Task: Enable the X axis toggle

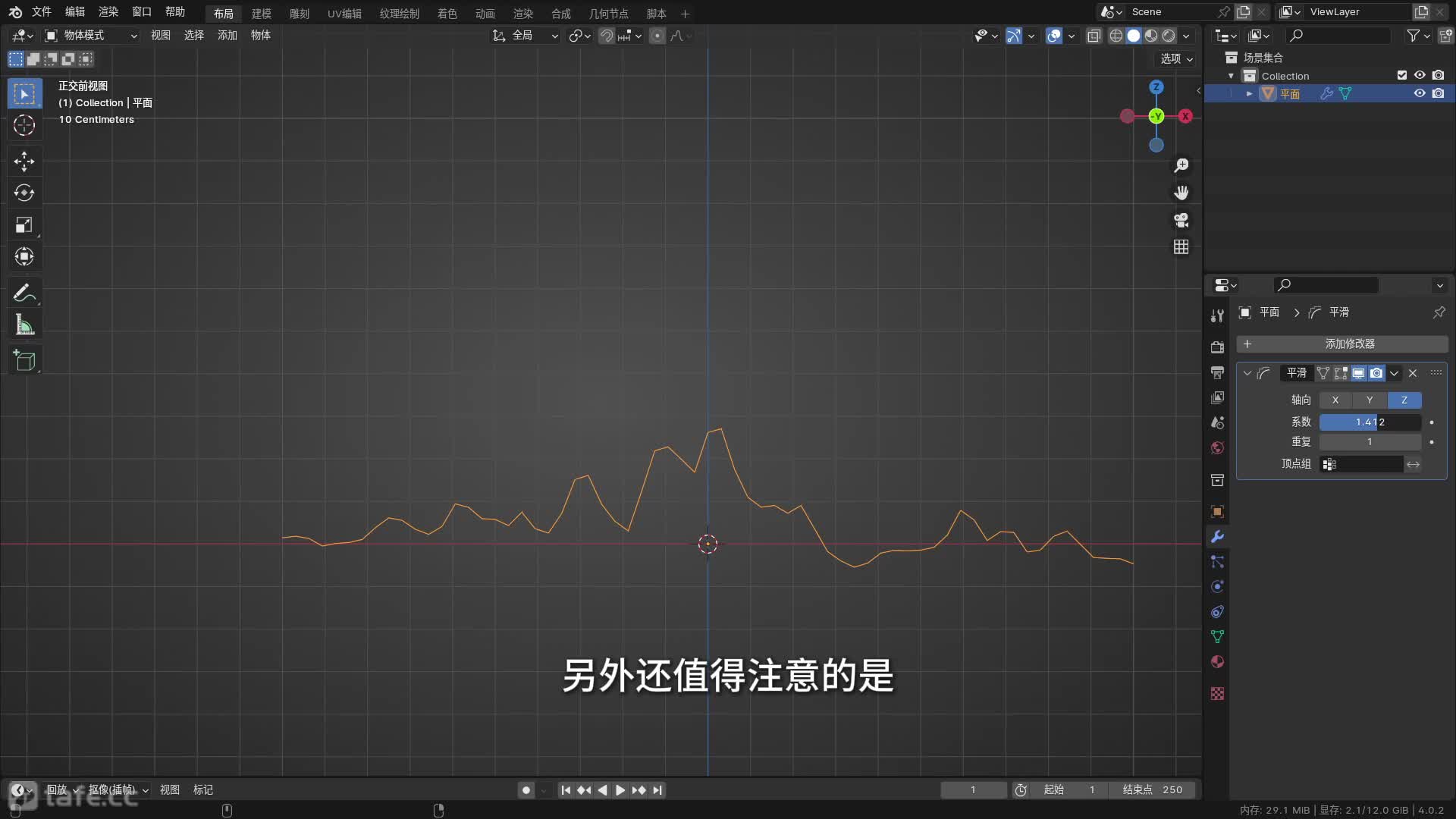Action: click(1335, 400)
